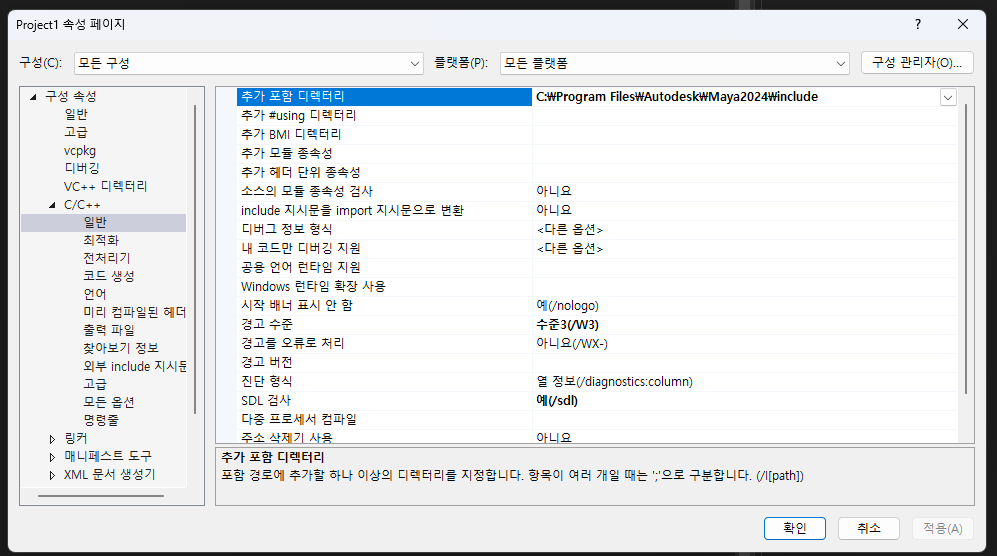Viewport: 997px width, 556px height.
Task: Select the 시작 배너 표시 안 함 property
Action: [x=384, y=305]
